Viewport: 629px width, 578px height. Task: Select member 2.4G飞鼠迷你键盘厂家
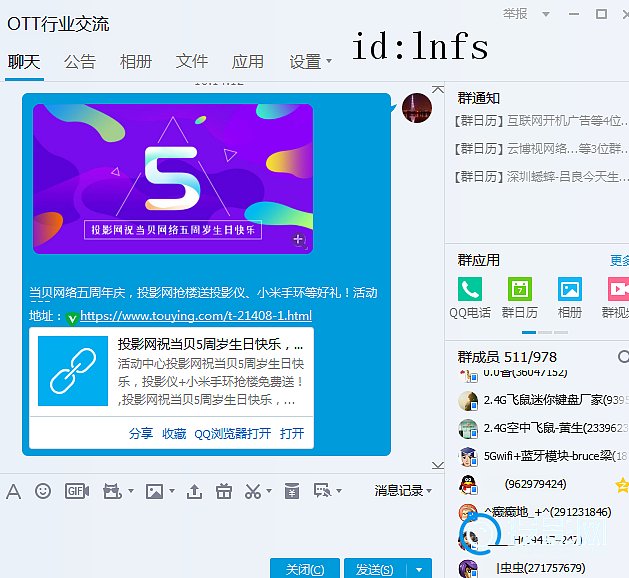[543, 400]
